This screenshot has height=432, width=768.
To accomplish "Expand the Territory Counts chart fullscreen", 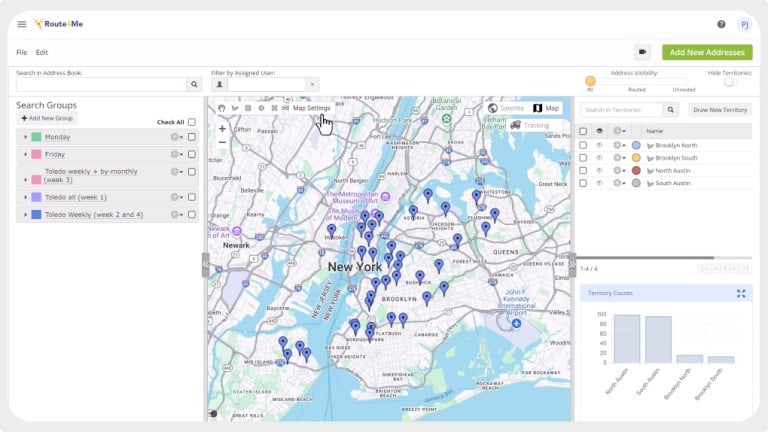I will [741, 293].
